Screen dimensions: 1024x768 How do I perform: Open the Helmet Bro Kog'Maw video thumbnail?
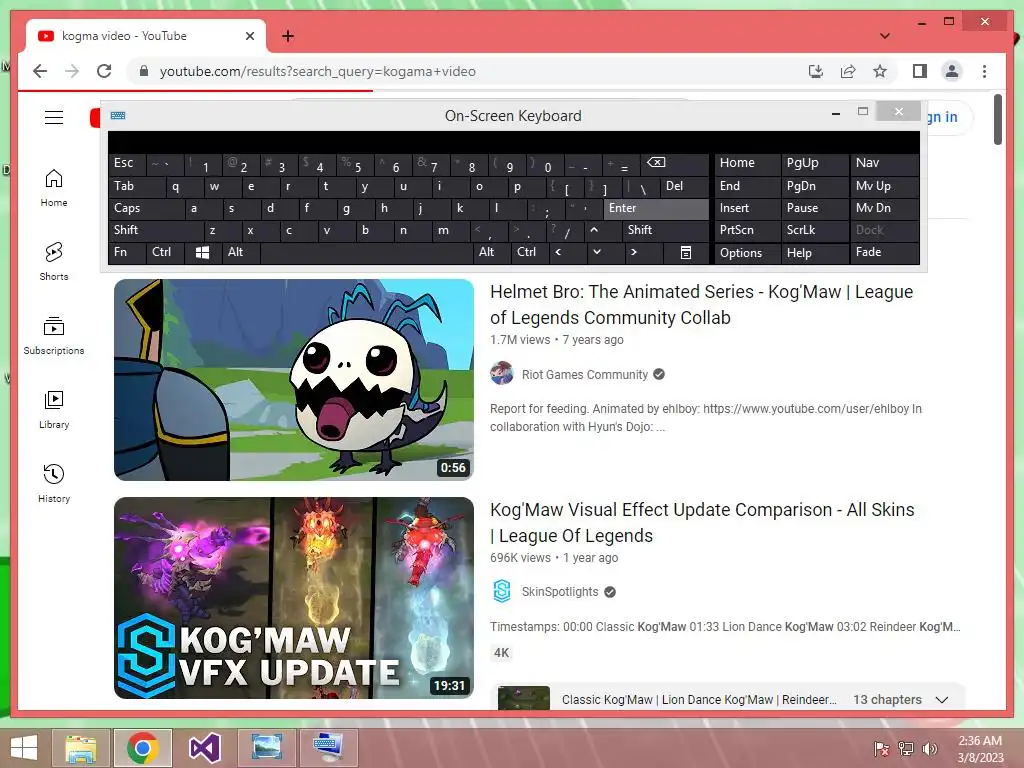pyautogui.click(x=294, y=380)
